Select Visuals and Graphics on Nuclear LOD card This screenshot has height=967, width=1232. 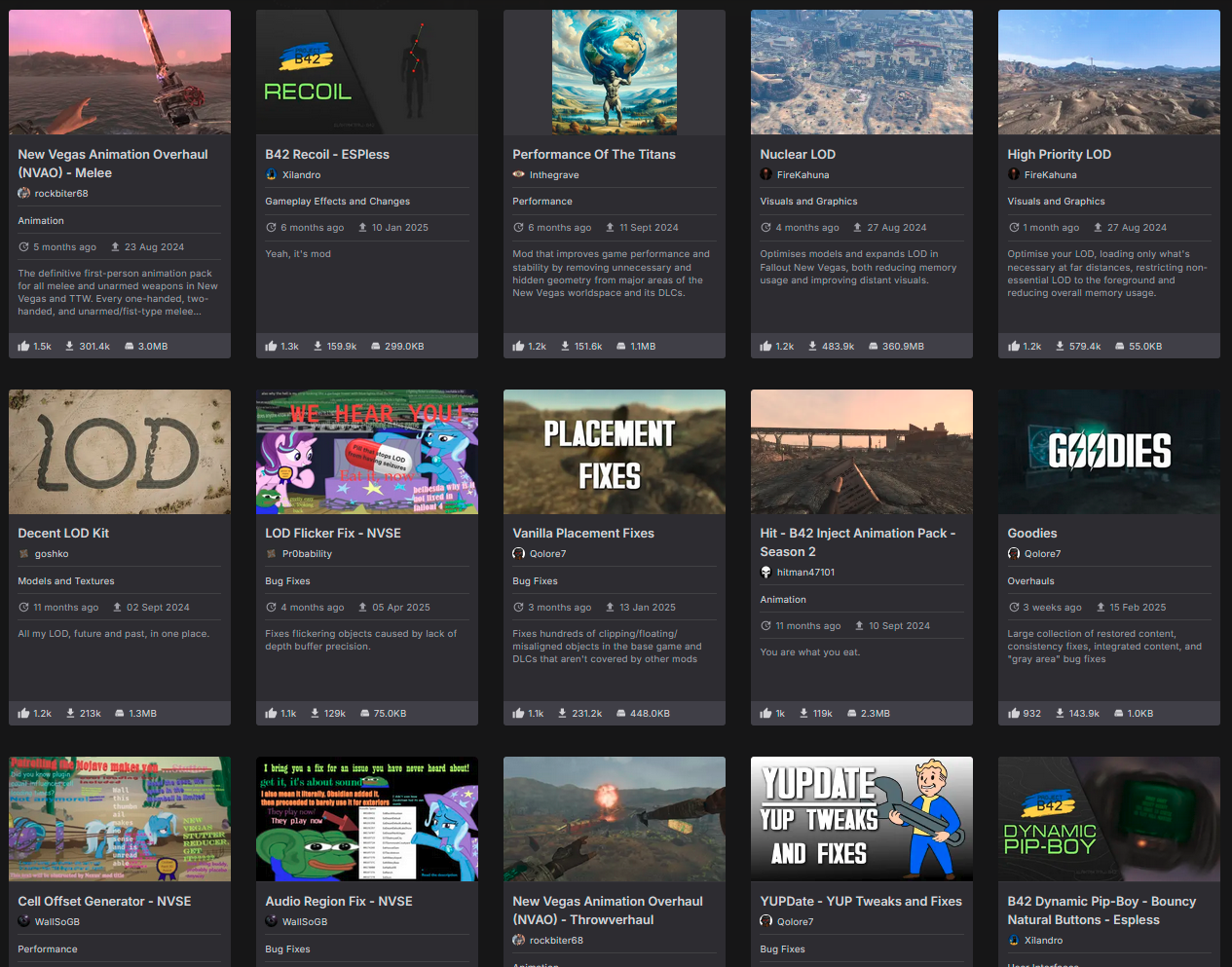(x=808, y=202)
